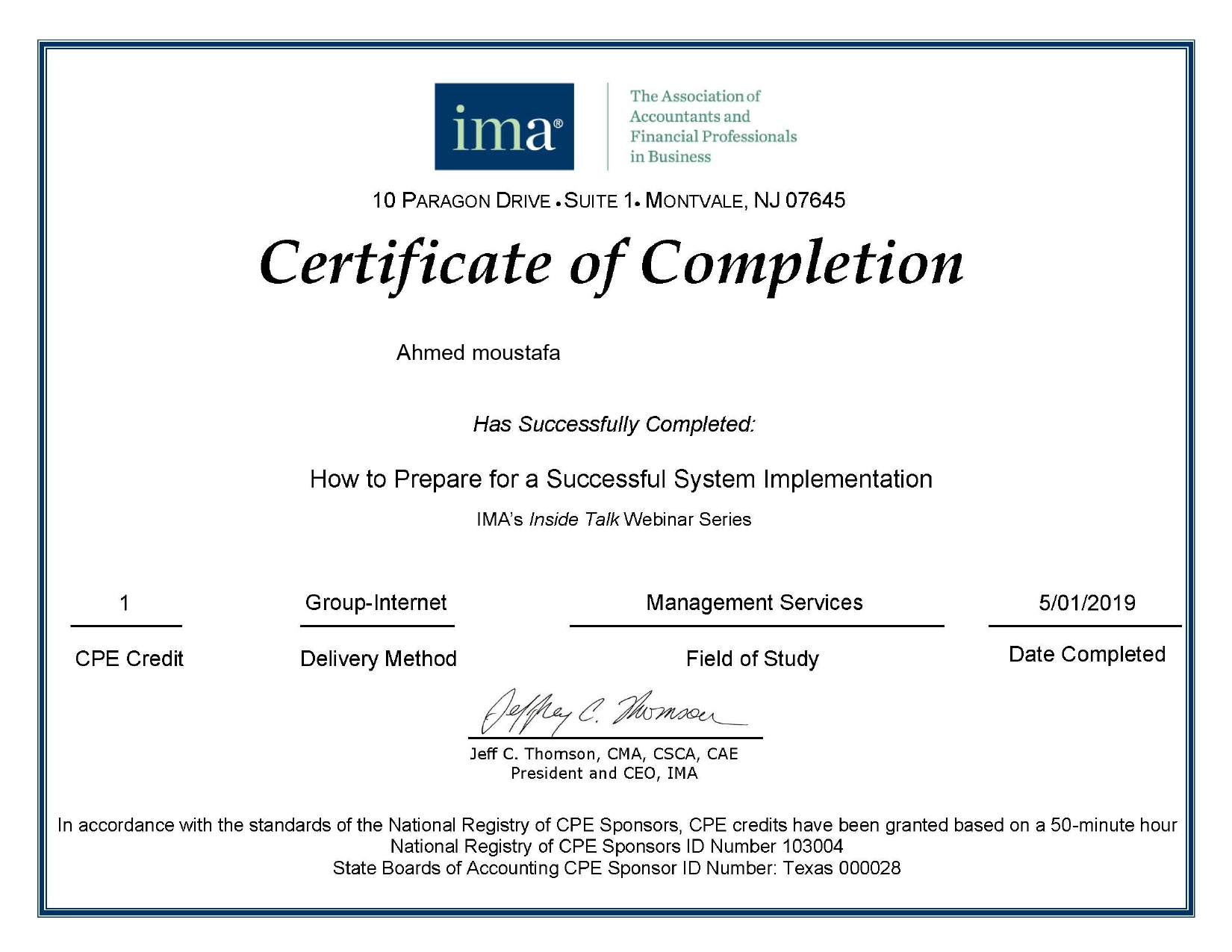
Task: Select course title 'How to Prepare for a Successful System Implementation'
Action: [620, 479]
